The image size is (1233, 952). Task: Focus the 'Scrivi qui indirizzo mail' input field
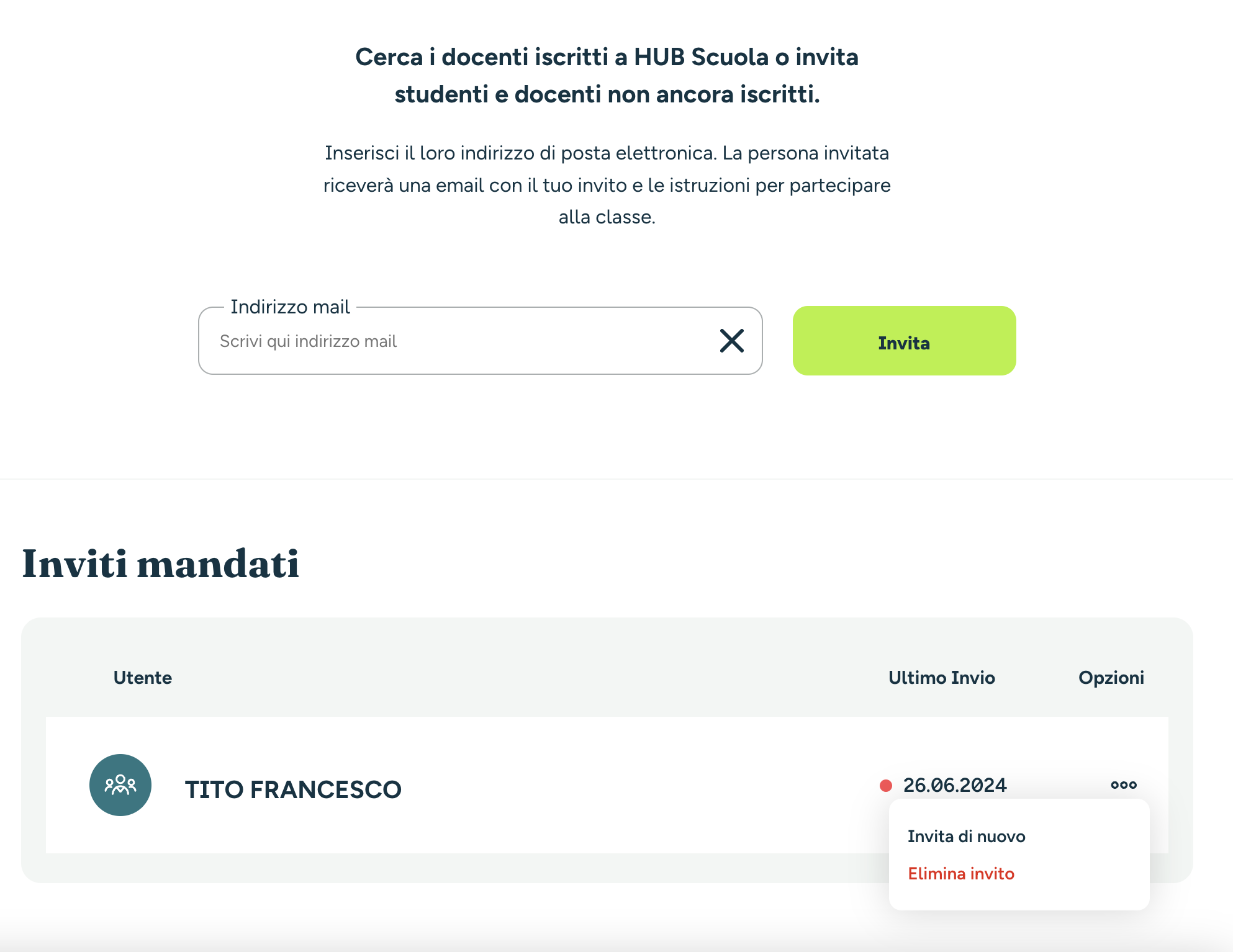coord(459,341)
